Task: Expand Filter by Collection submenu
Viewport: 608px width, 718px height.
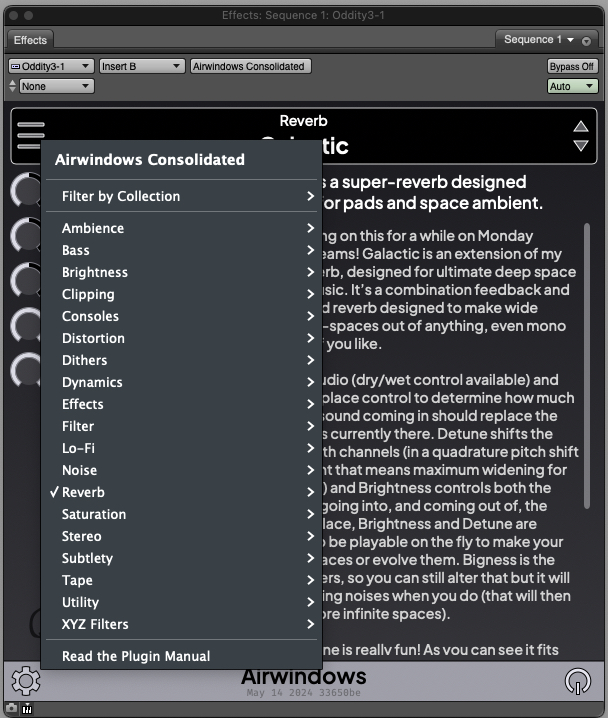Action: coord(181,196)
